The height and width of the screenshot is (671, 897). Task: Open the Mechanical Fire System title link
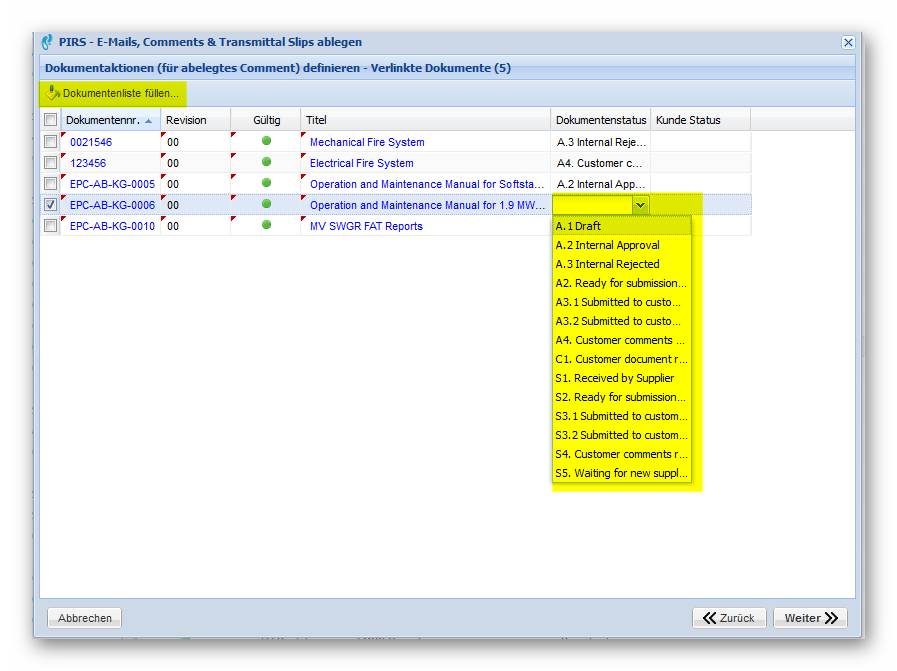coord(367,142)
